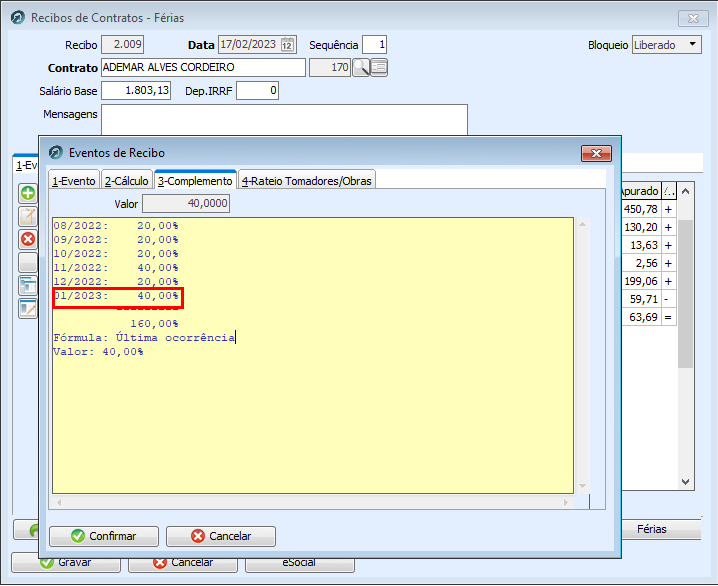This screenshot has height=586, width=718.
Task: Select the 199,06 value row
Action: (649, 281)
